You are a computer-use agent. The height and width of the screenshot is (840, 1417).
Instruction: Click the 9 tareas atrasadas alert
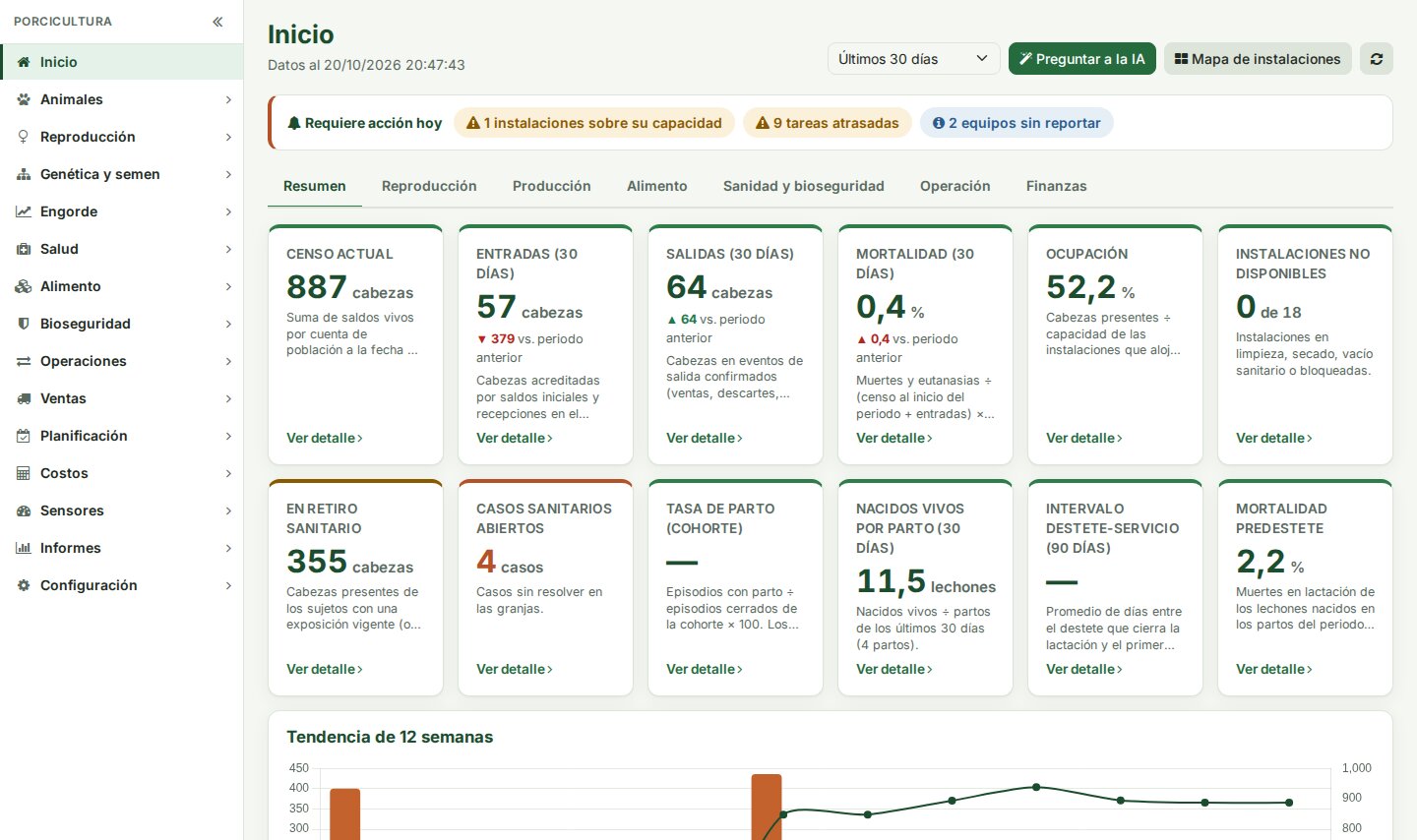pyautogui.click(x=827, y=123)
